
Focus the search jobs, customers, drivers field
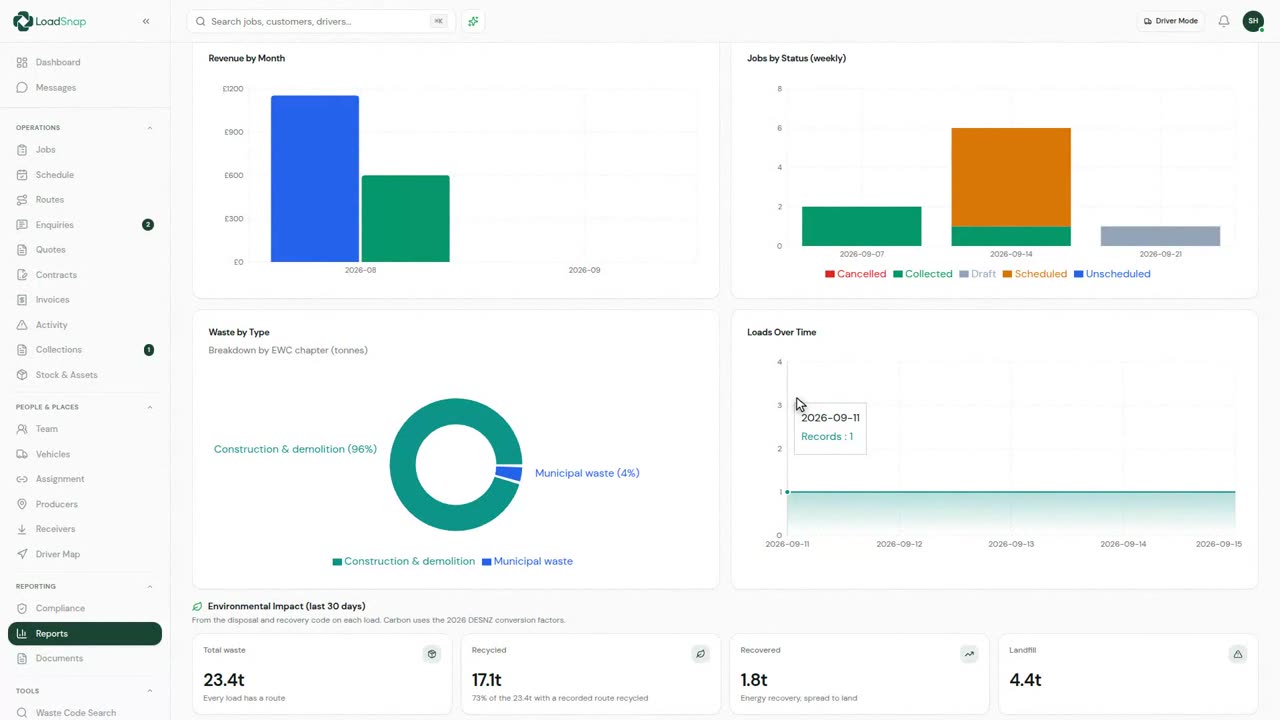pos(321,21)
